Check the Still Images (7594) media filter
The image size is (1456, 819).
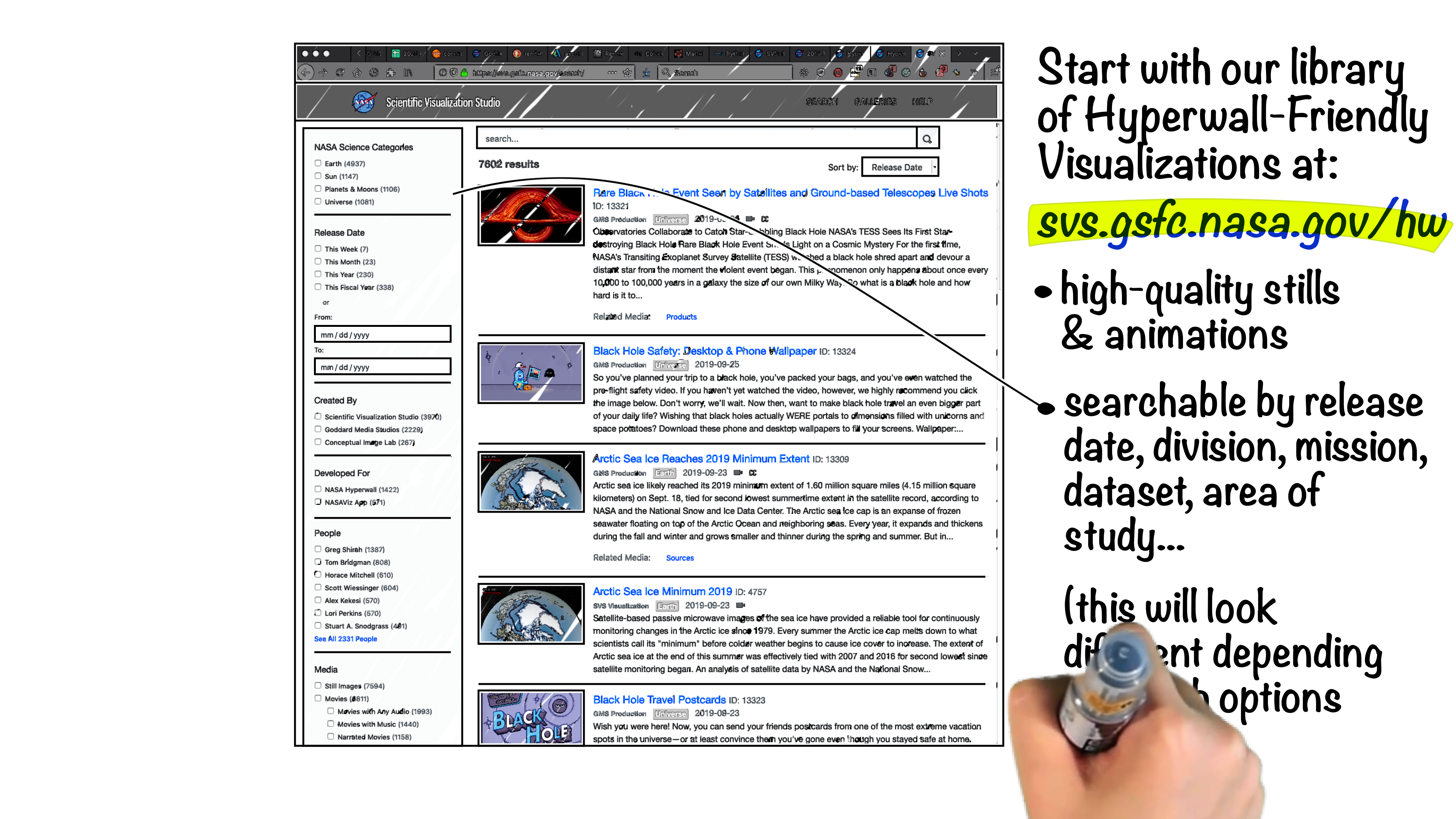(318, 686)
